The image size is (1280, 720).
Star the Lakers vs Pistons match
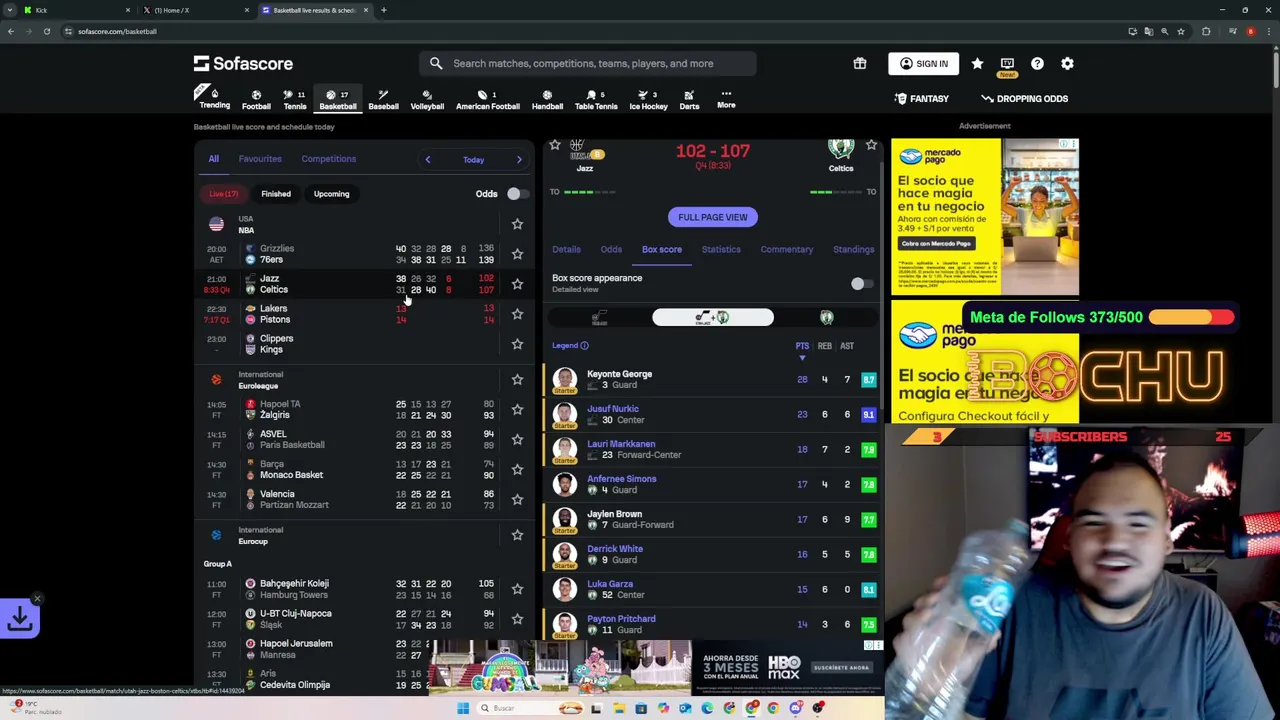tap(517, 314)
